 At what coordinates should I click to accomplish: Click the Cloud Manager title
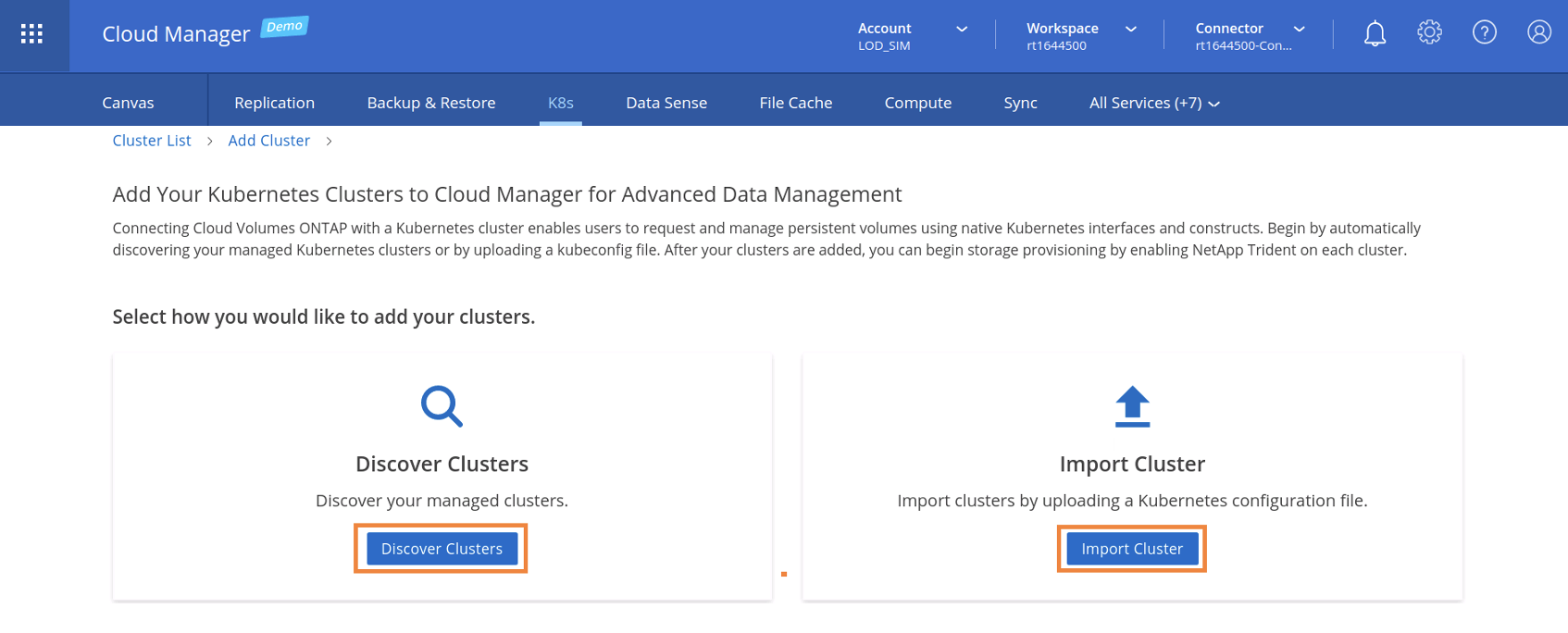pos(176,34)
